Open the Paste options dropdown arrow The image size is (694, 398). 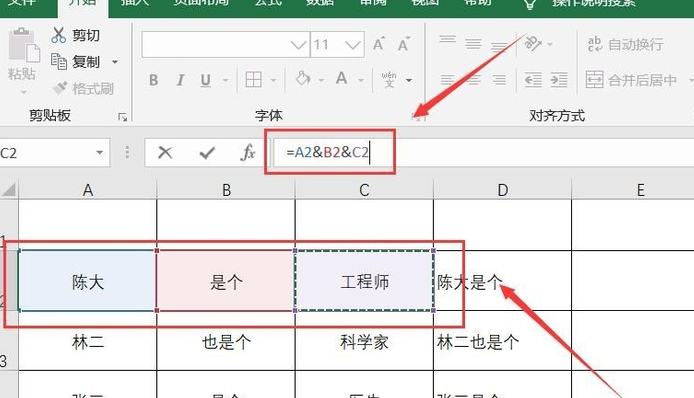tap(23, 92)
